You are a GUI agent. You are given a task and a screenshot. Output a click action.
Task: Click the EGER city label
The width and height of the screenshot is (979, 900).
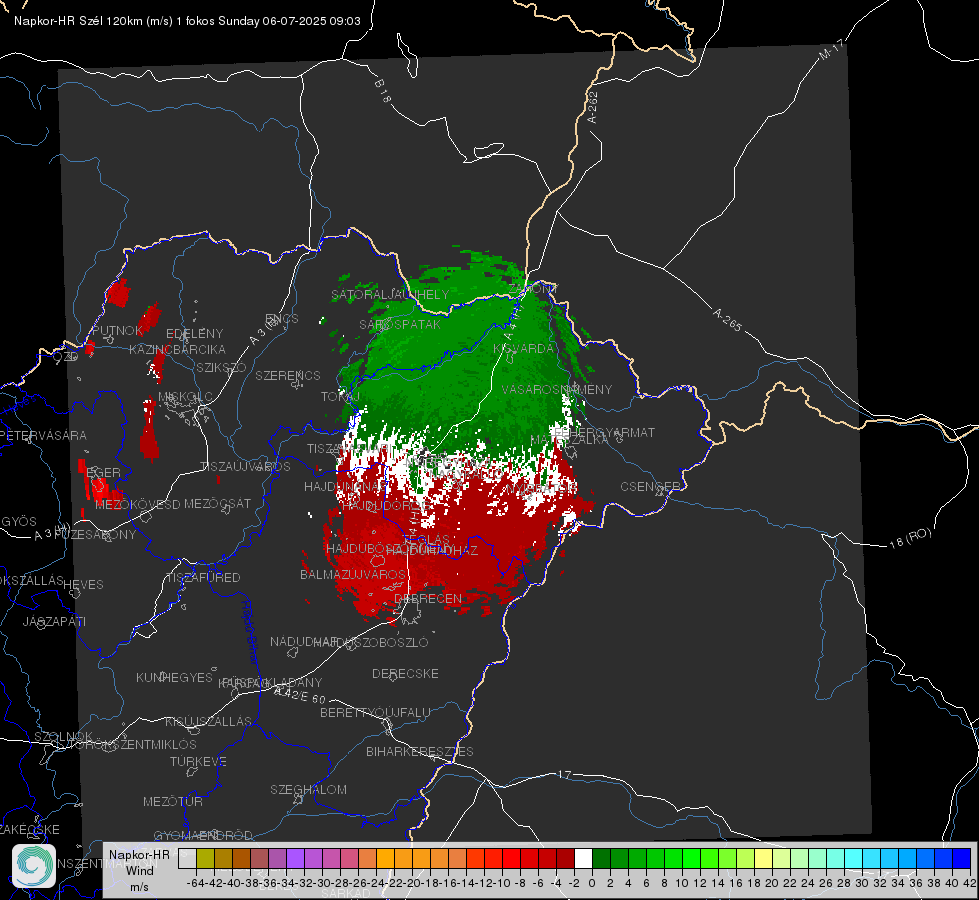103,473
